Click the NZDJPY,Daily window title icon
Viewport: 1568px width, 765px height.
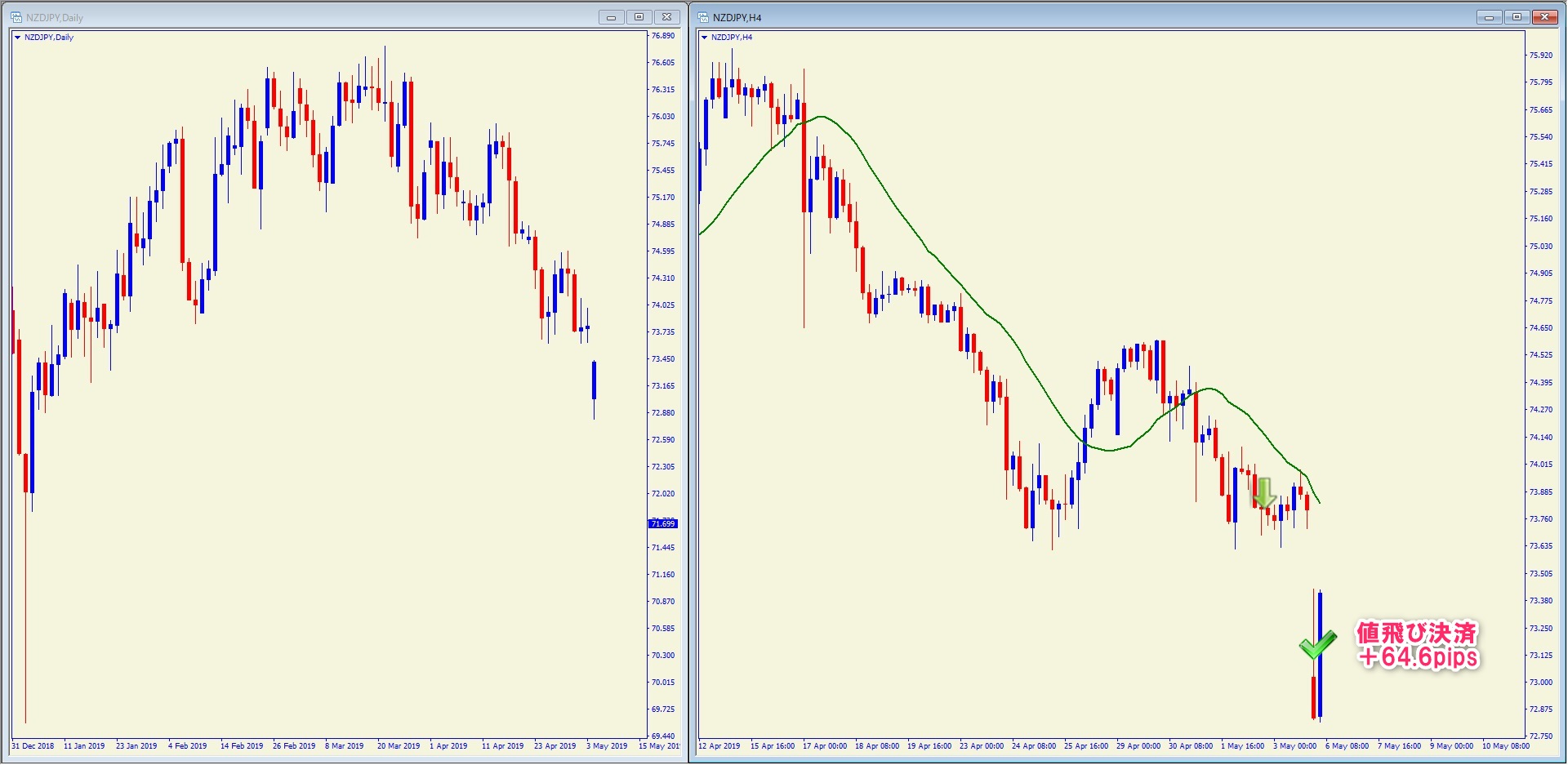click(16, 17)
